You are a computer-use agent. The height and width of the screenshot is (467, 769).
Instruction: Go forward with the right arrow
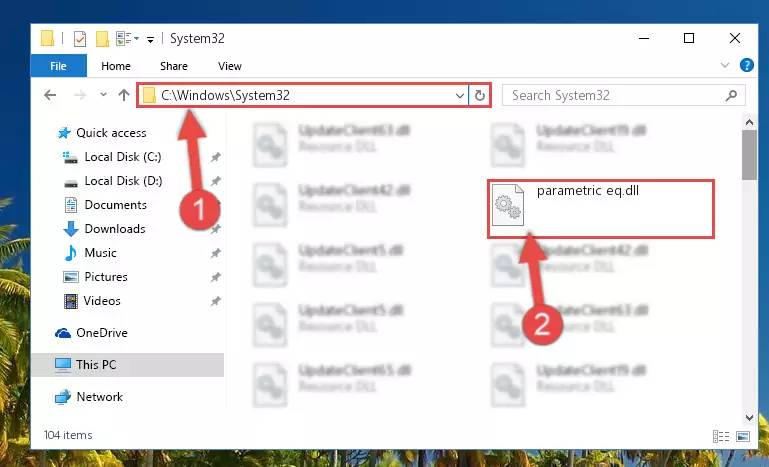tap(79, 95)
